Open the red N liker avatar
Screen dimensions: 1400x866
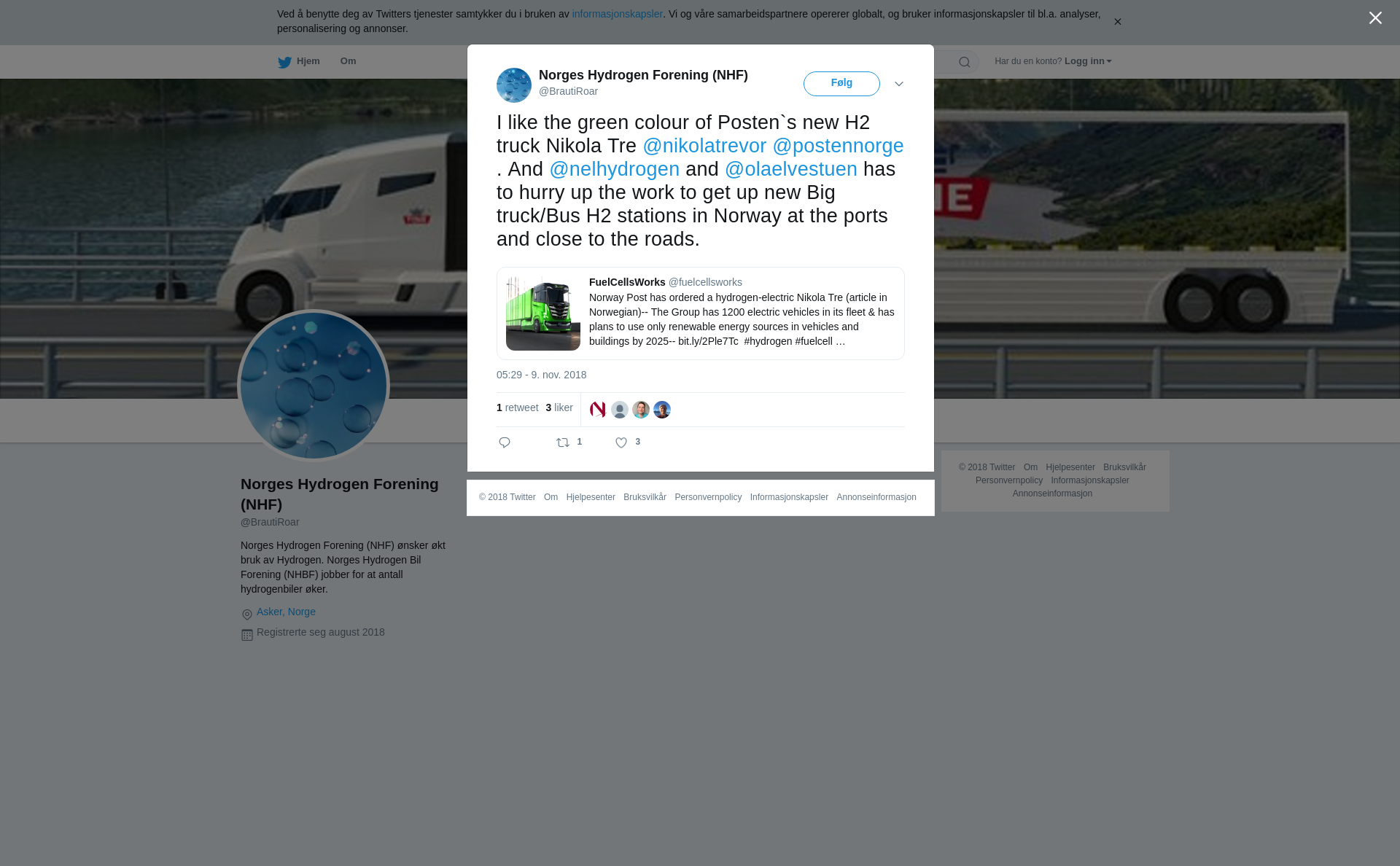tap(598, 410)
